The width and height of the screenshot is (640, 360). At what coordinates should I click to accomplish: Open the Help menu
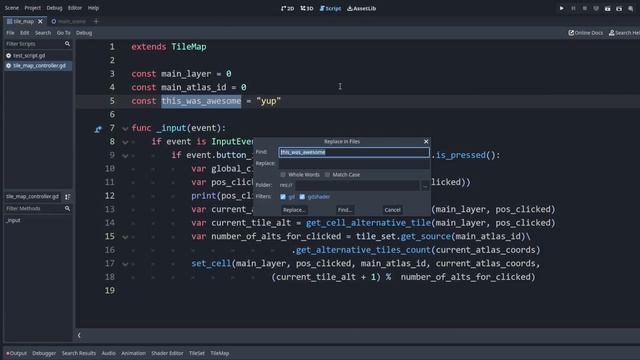(x=93, y=8)
